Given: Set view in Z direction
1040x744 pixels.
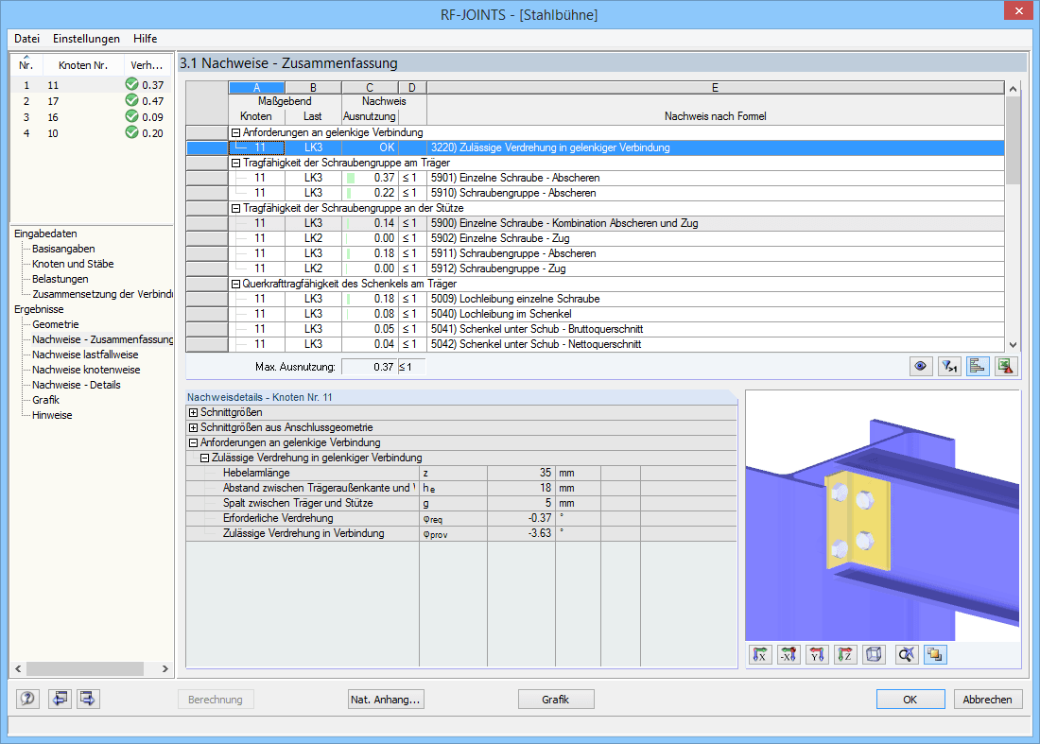Looking at the screenshot, I should click(845, 655).
